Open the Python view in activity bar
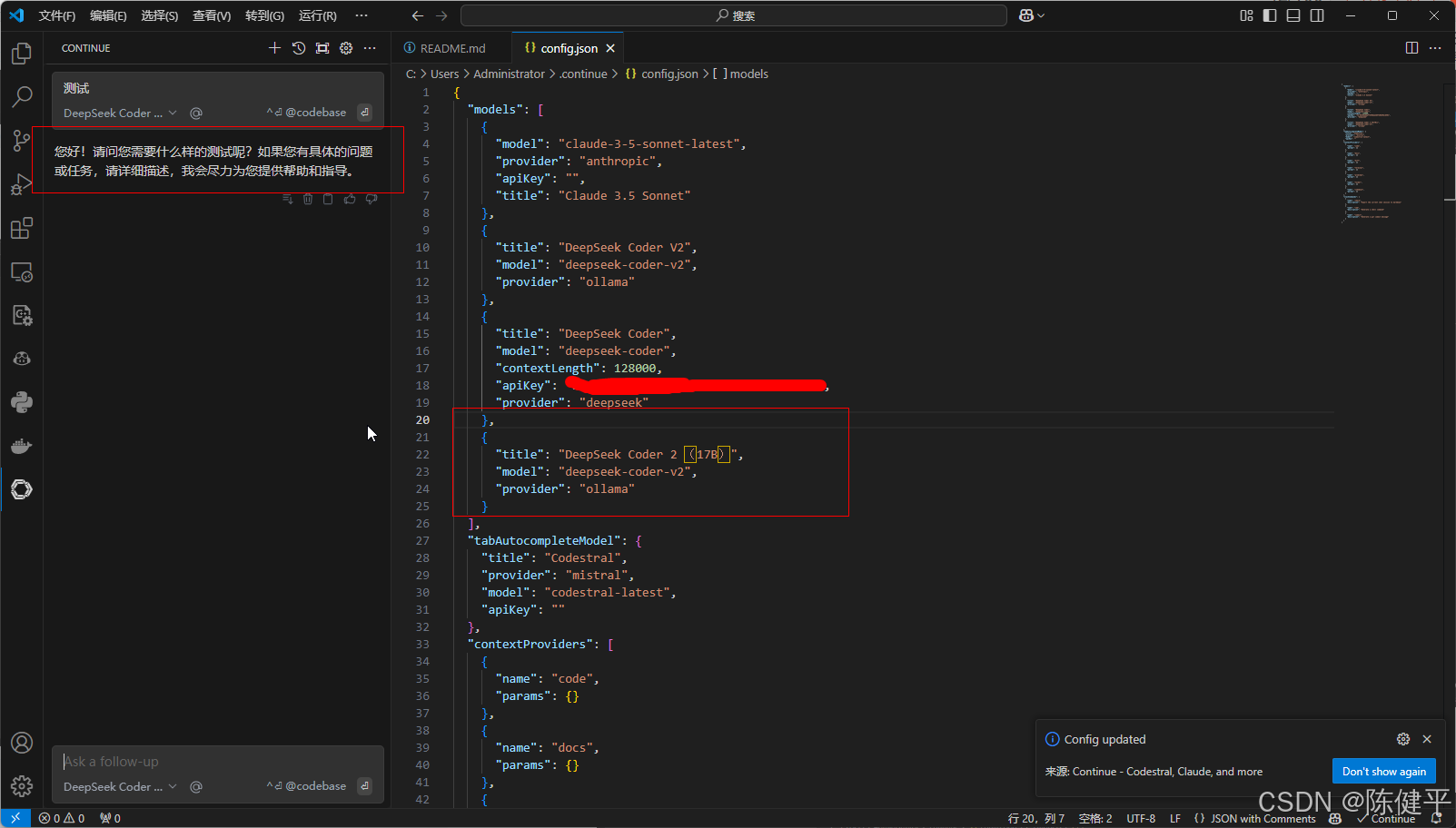 coord(22,402)
